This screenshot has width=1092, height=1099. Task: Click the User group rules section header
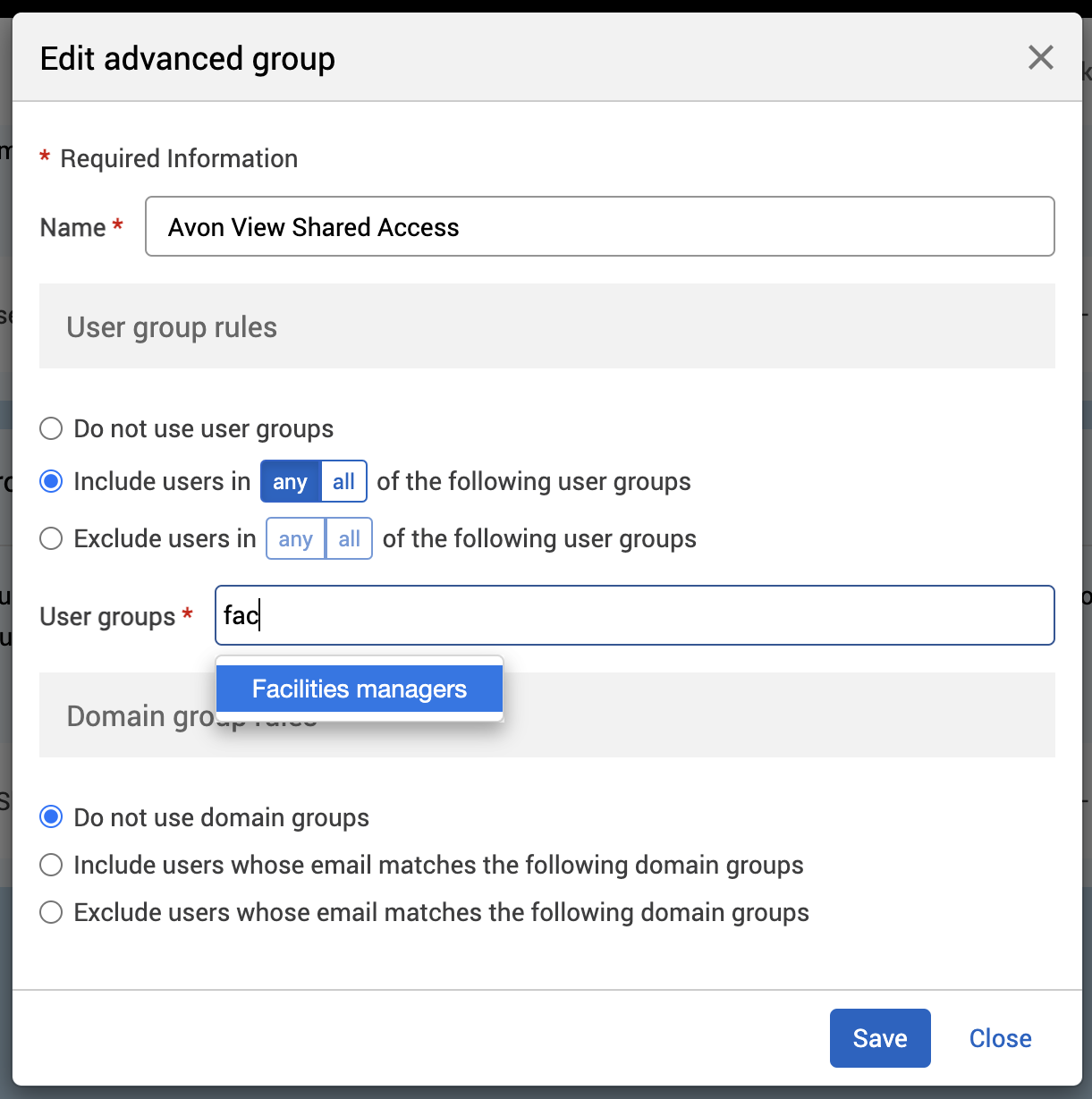click(172, 327)
